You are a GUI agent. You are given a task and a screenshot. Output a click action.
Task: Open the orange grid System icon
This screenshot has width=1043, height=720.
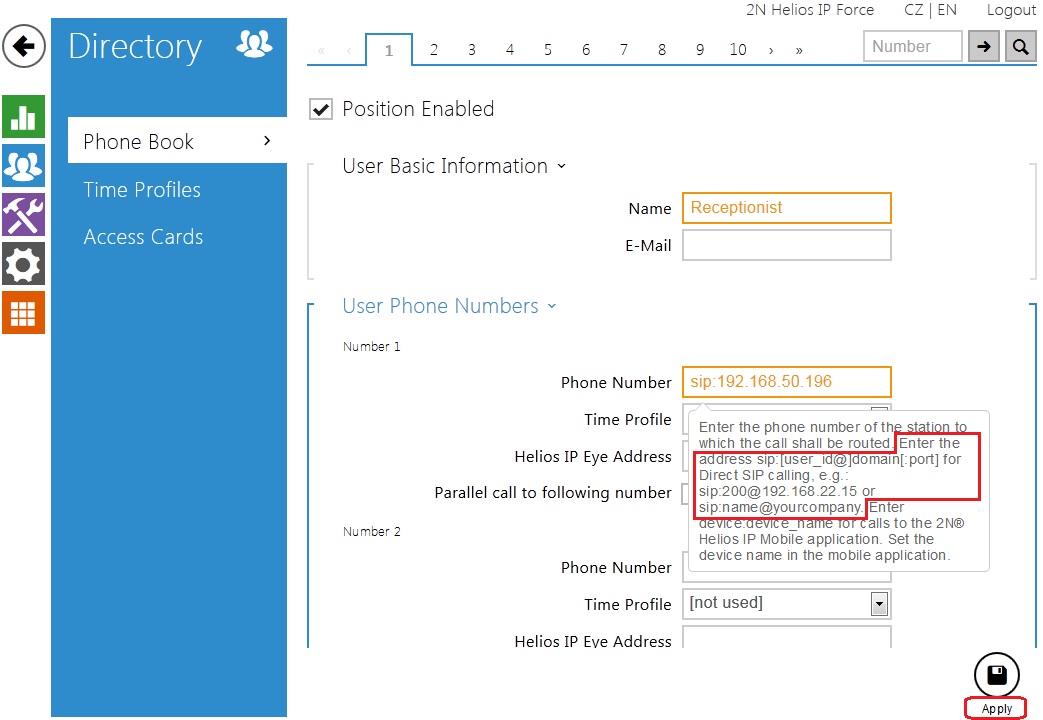[23, 313]
